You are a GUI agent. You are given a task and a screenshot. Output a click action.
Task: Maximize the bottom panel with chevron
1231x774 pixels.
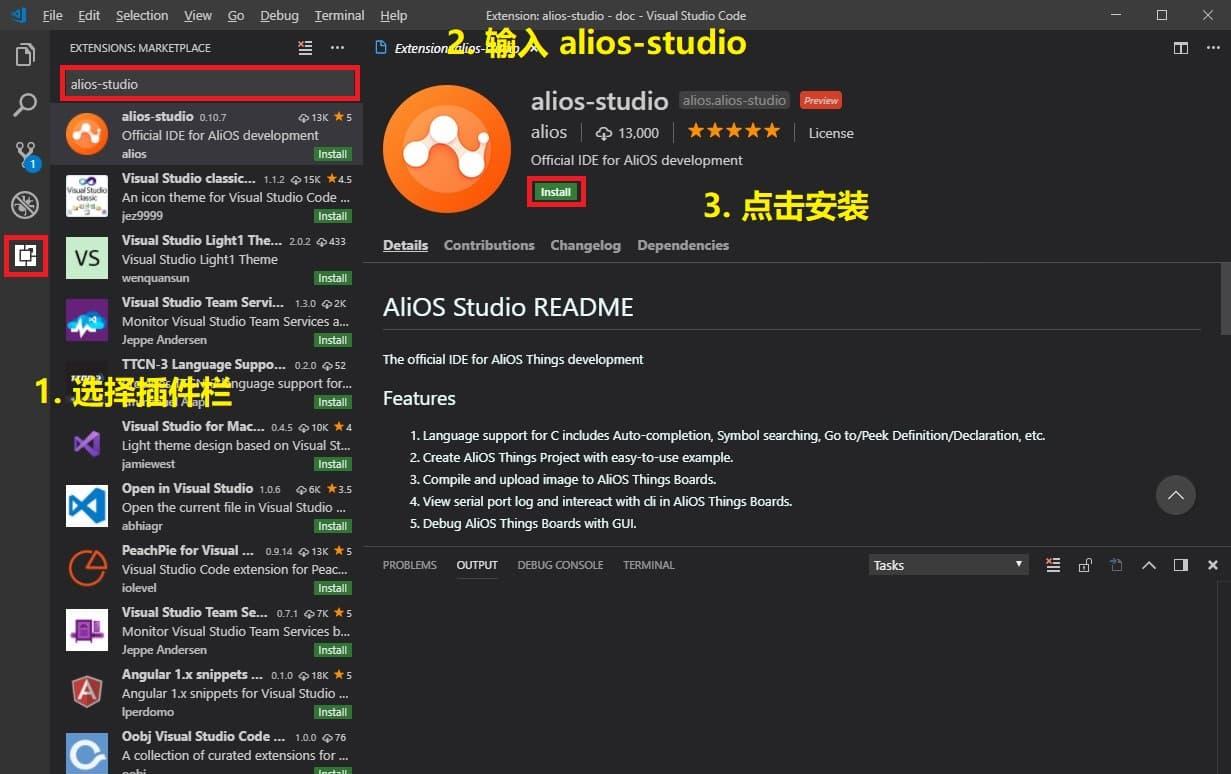[x=1149, y=565]
